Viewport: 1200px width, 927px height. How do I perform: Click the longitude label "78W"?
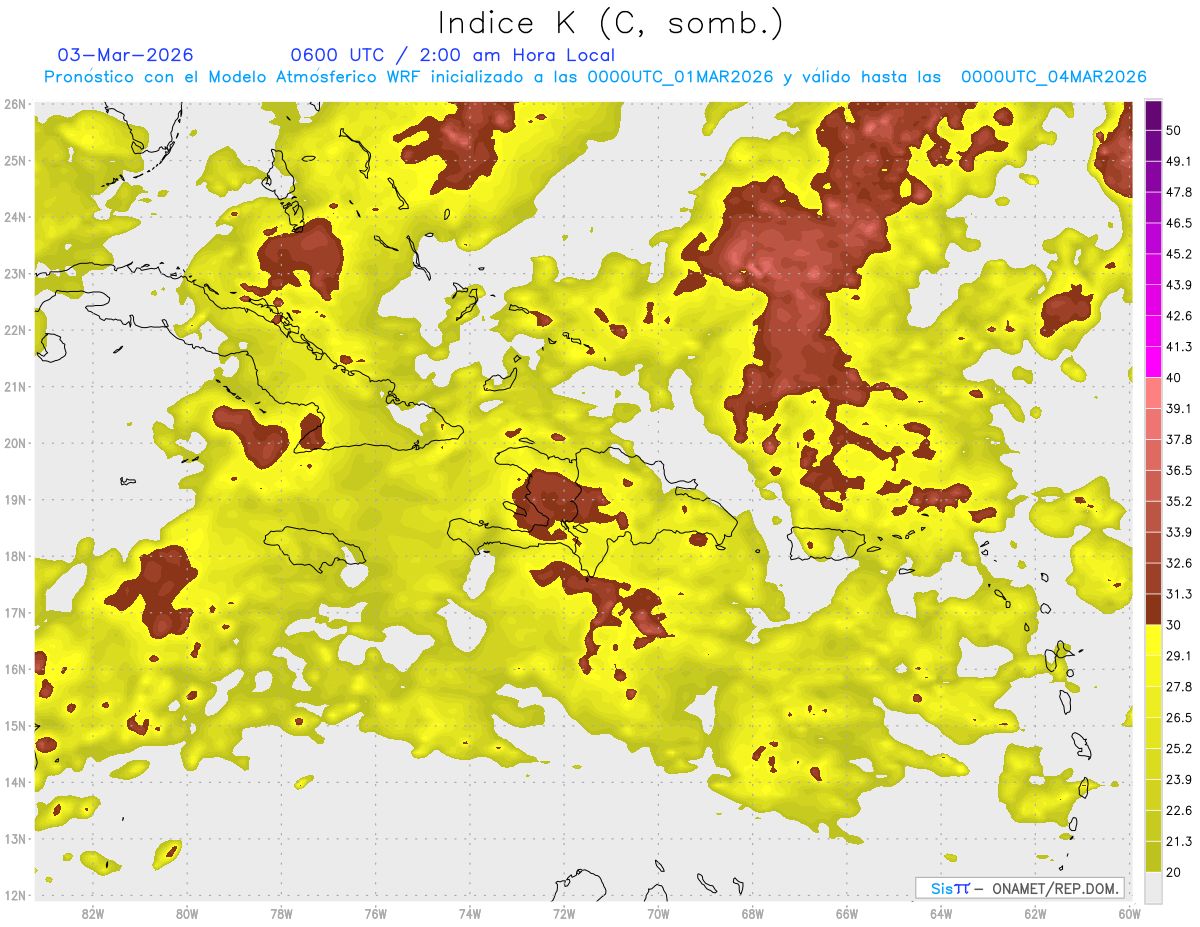click(x=281, y=913)
